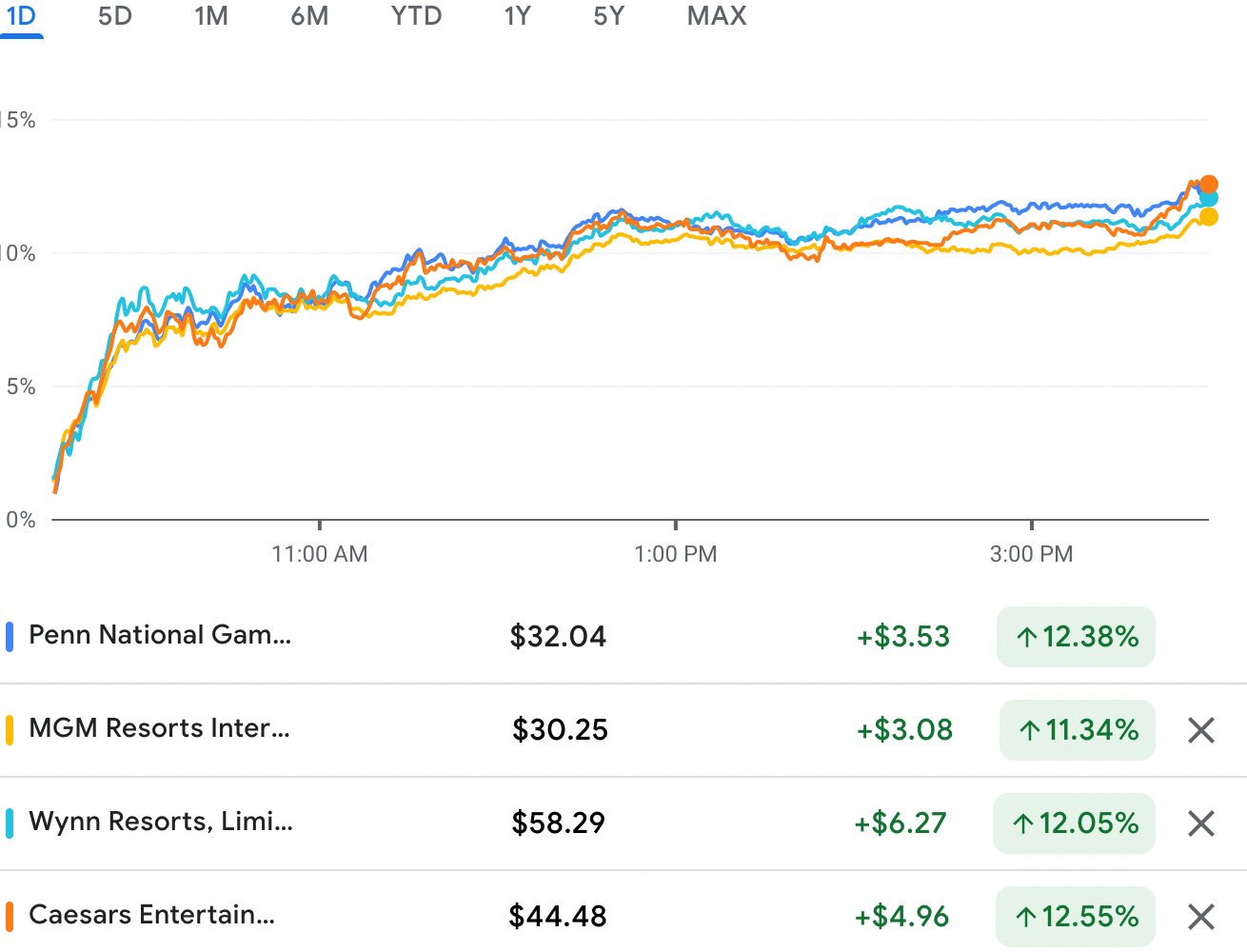
Task: Click the $32.04 price value
Action: coord(558,637)
